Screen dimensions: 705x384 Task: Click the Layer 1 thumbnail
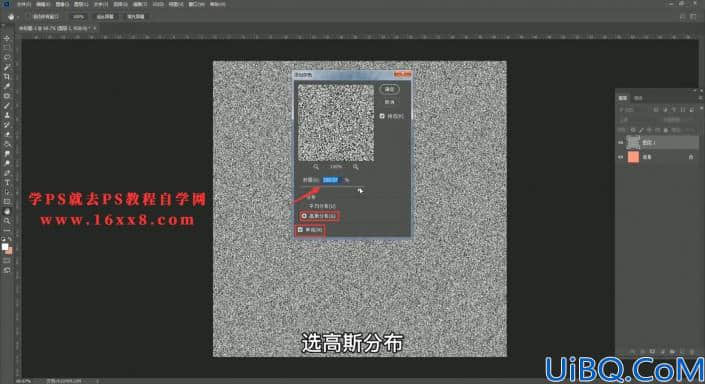tap(633, 143)
